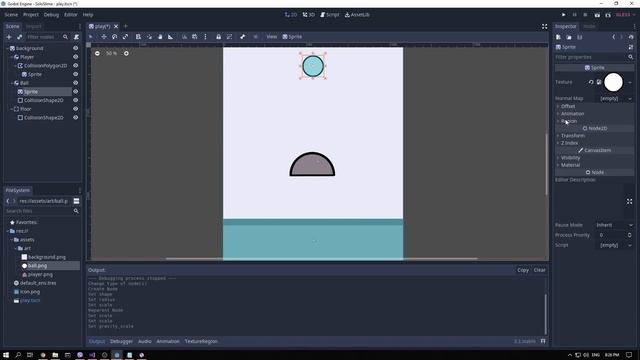Open the Scene menu
The width and height of the screenshot is (640, 360).
click(11, 15)
